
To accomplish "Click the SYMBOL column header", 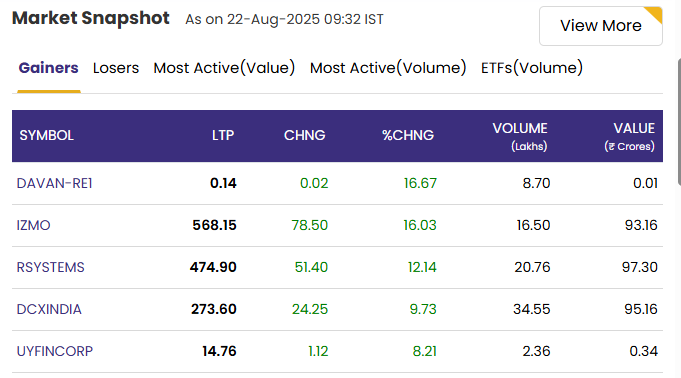I will pos(46,136).
